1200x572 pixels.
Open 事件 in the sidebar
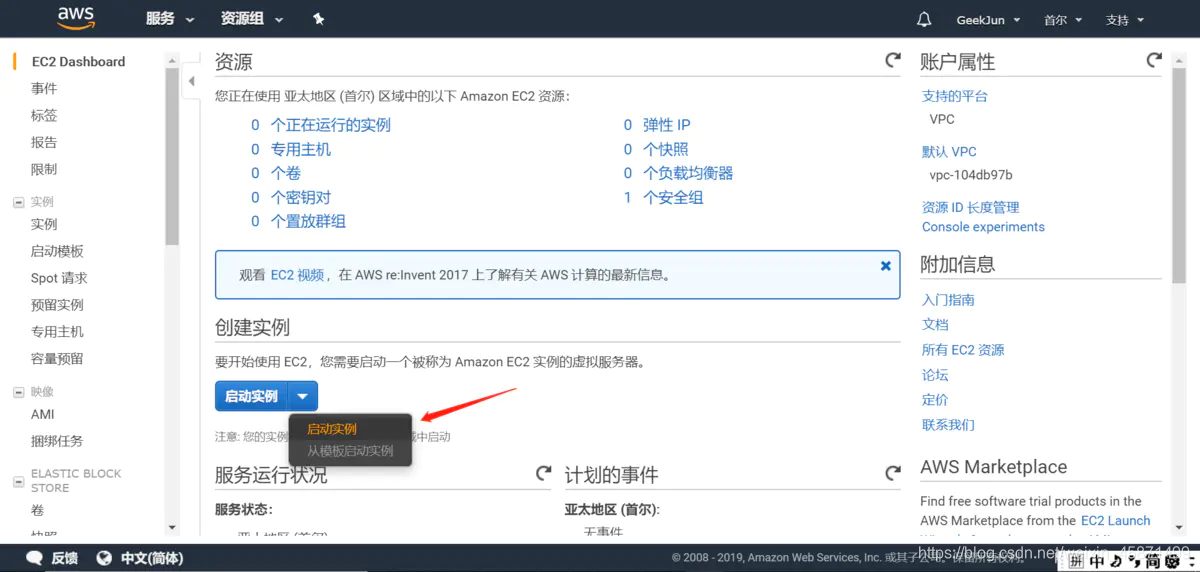pyautogui.click(x=44, y=88)
